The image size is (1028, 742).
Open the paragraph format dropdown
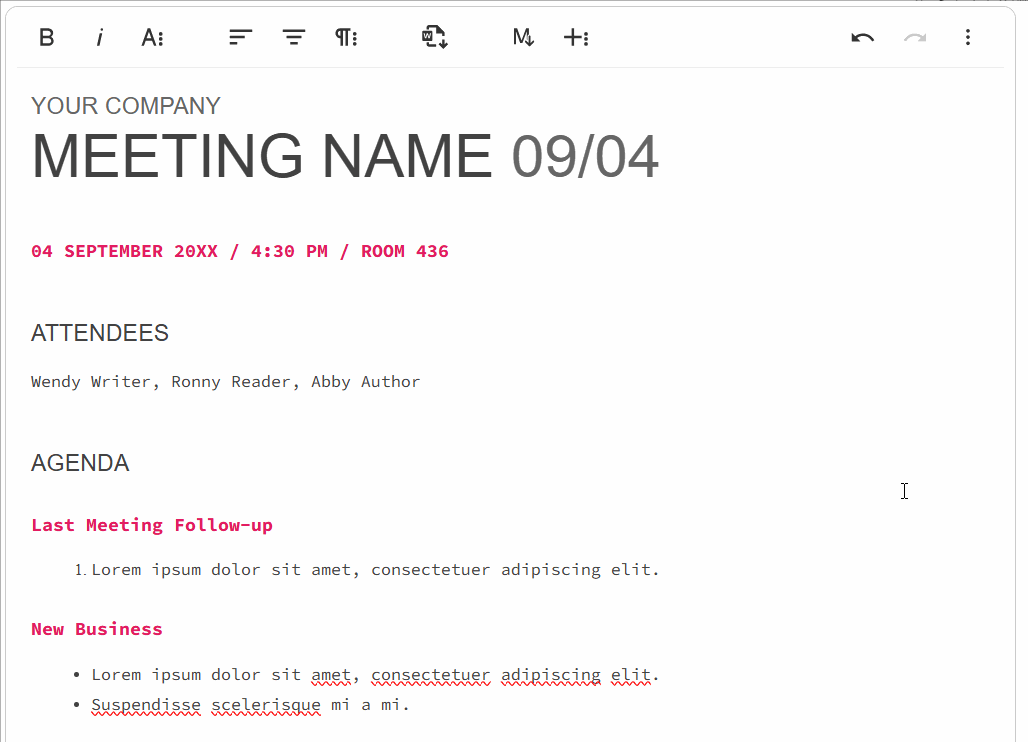(x=346, y=38)
